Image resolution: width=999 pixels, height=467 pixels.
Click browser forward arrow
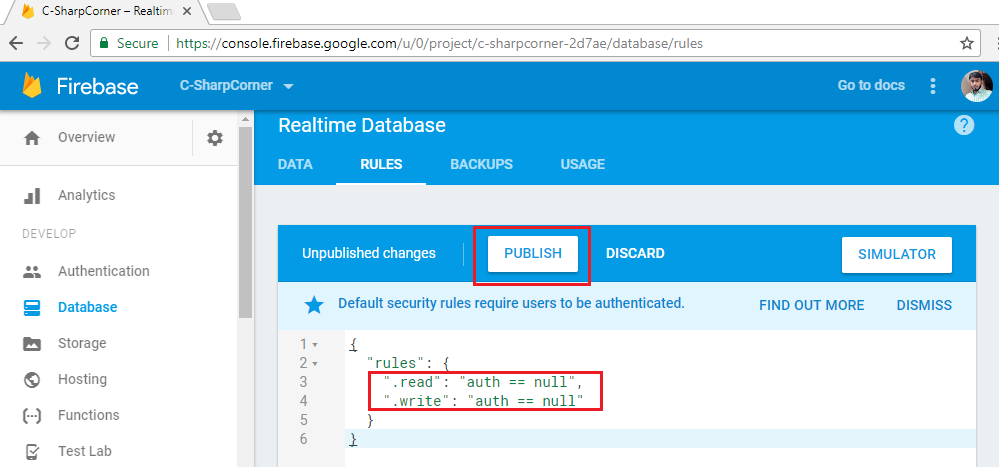44,43
